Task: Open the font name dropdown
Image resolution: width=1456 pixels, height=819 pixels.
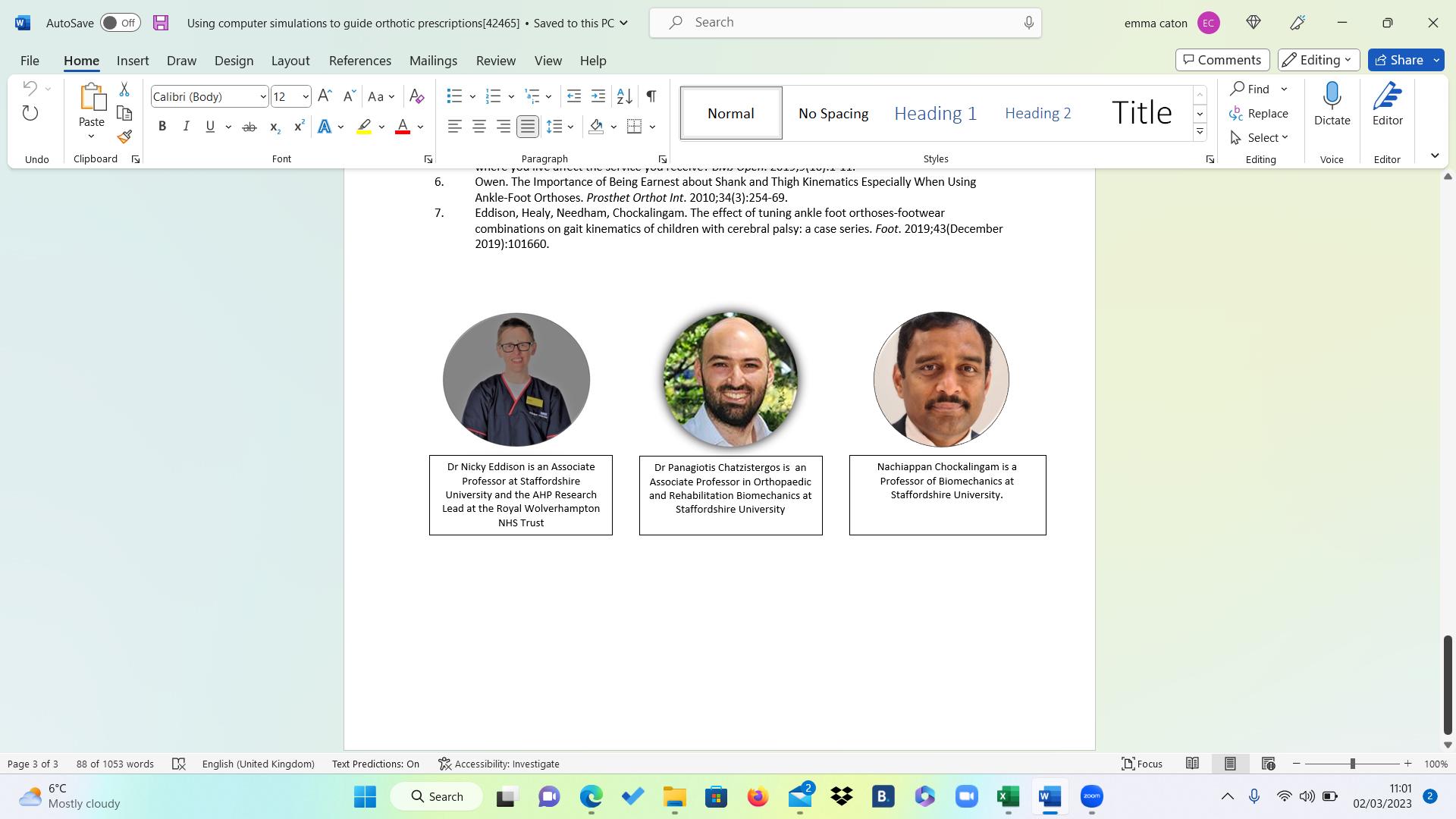Action: click(262, 96)
